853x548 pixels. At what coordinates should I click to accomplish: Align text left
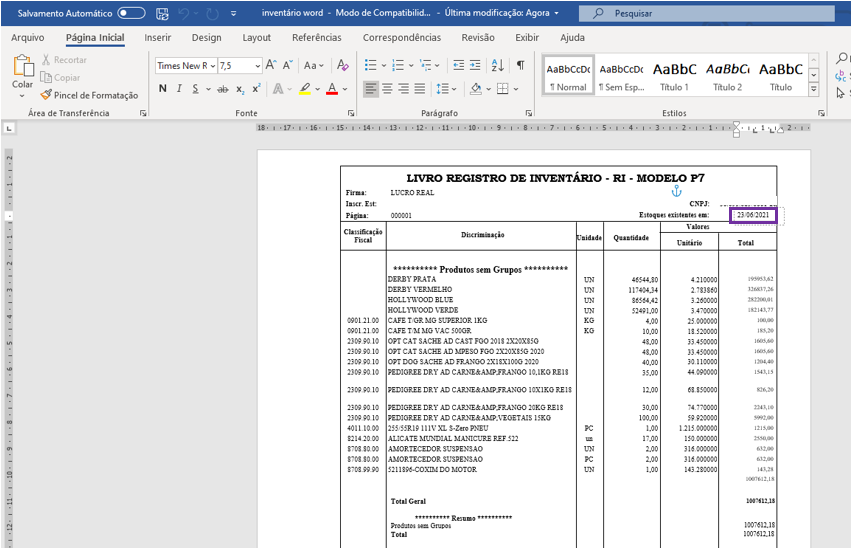tap(370, 89)
